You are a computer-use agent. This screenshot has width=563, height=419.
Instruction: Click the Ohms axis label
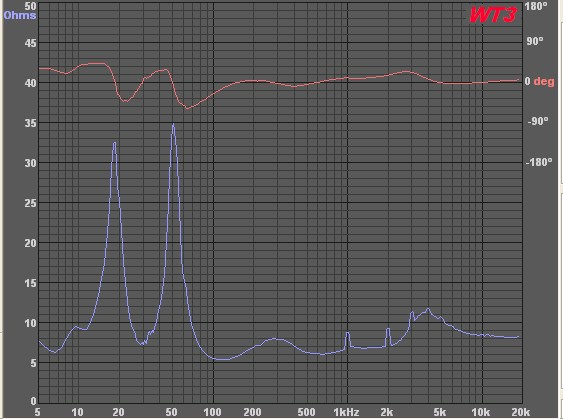(20, 15)
